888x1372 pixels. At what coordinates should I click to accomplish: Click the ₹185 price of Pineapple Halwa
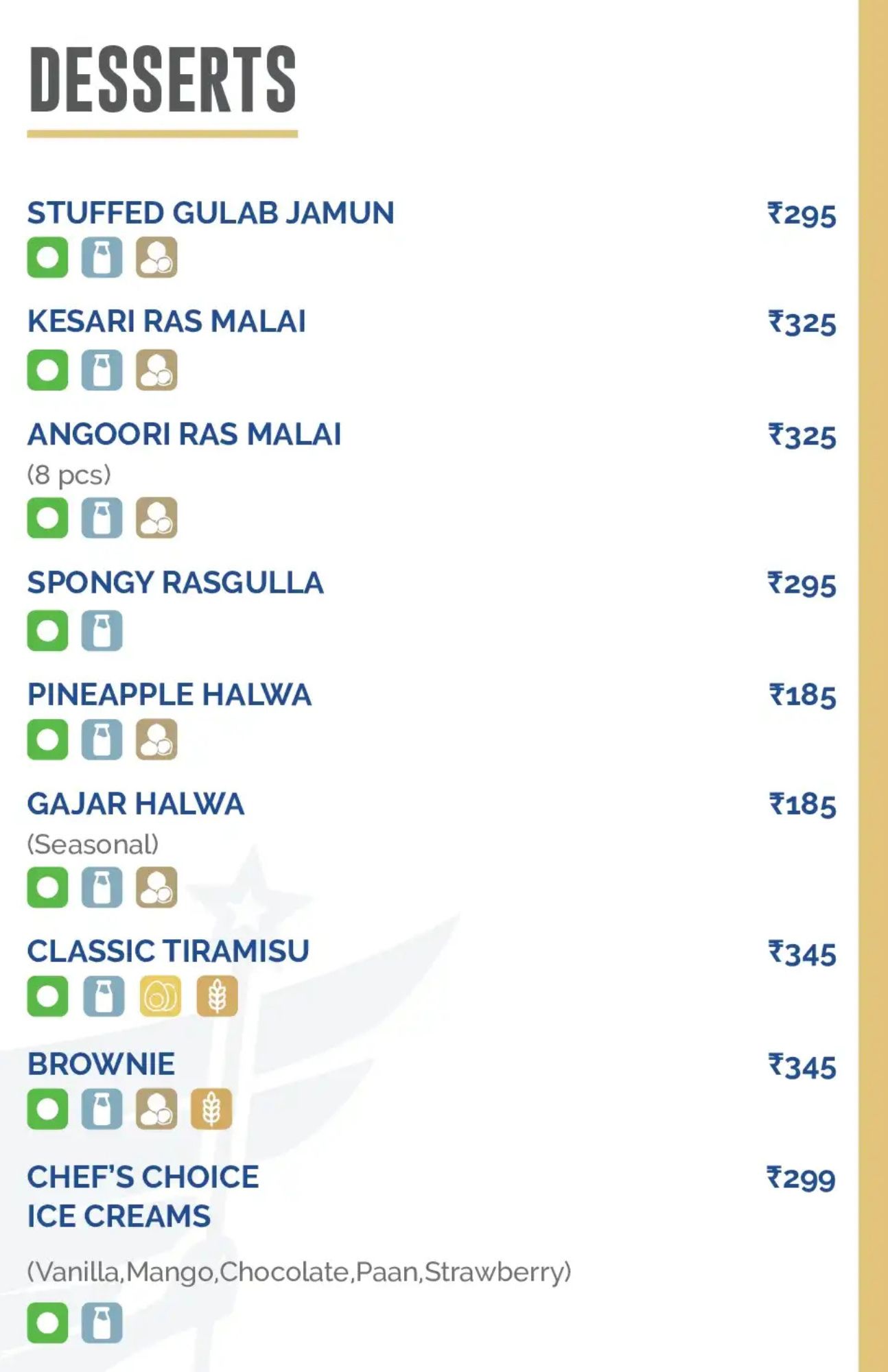802,696
